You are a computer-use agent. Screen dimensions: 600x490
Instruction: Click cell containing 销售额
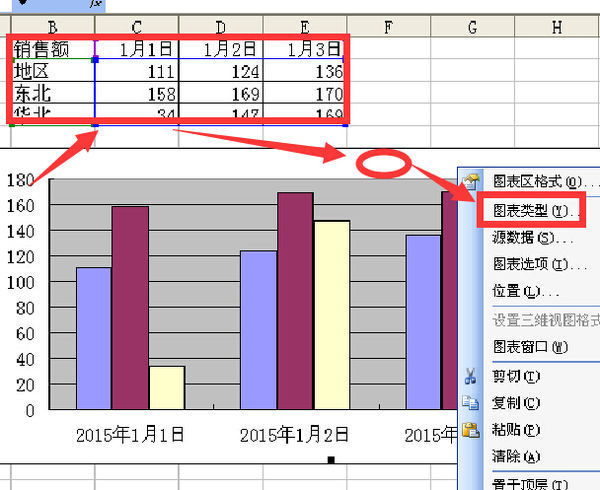point(53,48)
